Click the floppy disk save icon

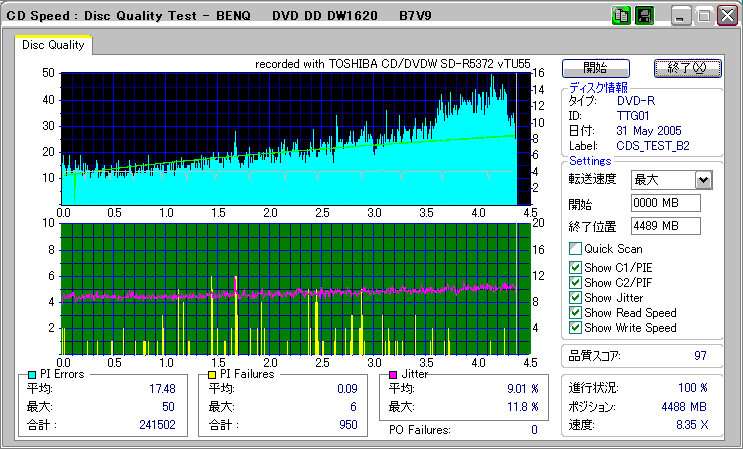pyautogui.click(x=644, y=16)
